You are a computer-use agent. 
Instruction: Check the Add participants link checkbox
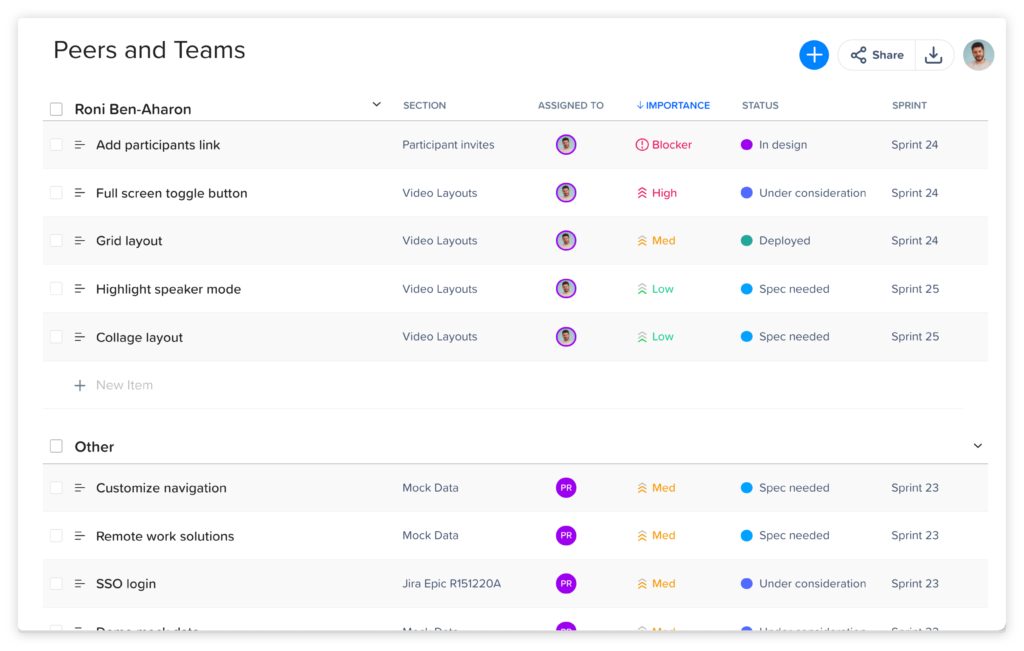(56, 145)
